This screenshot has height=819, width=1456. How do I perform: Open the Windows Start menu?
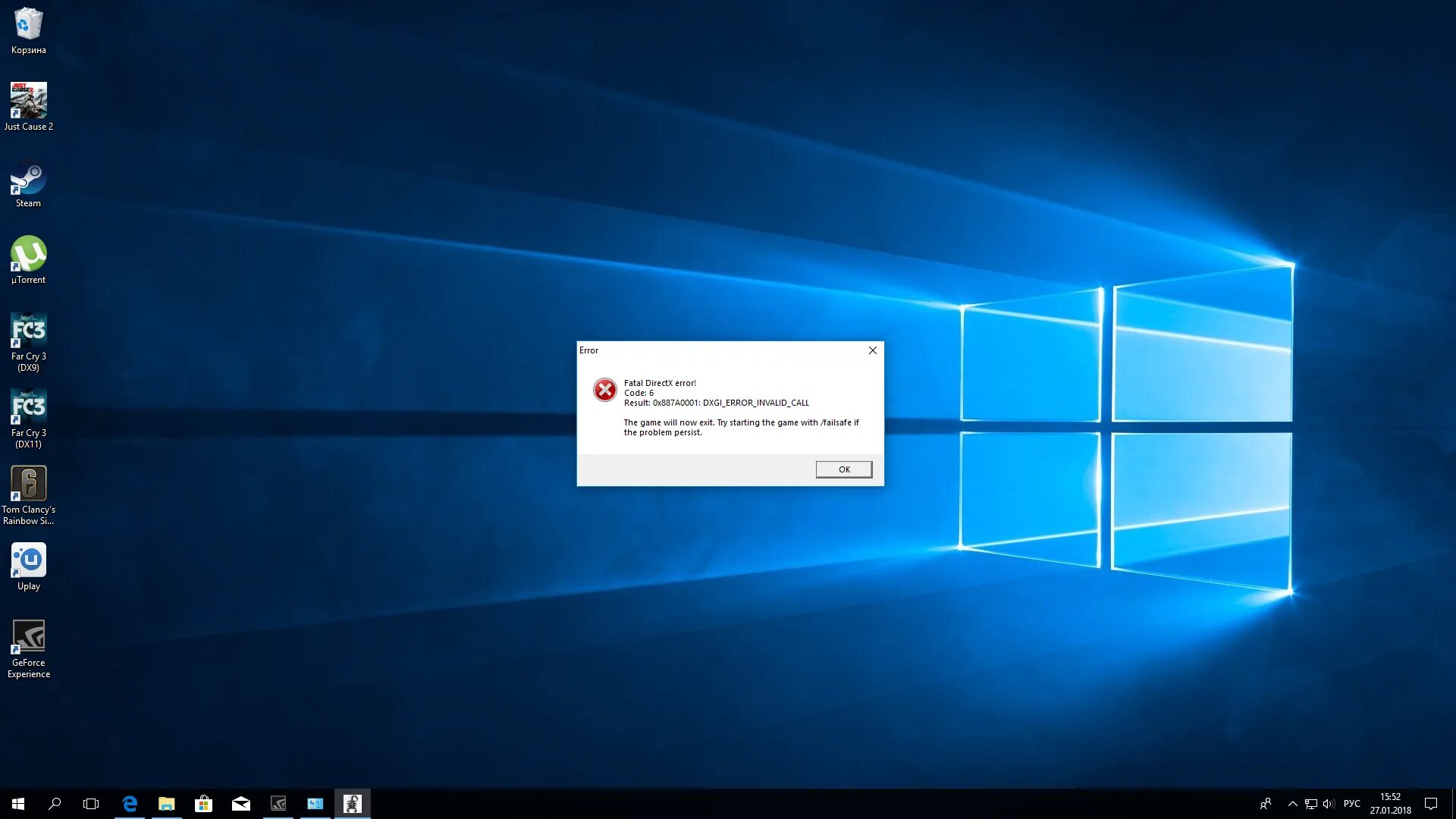point(18,804)
